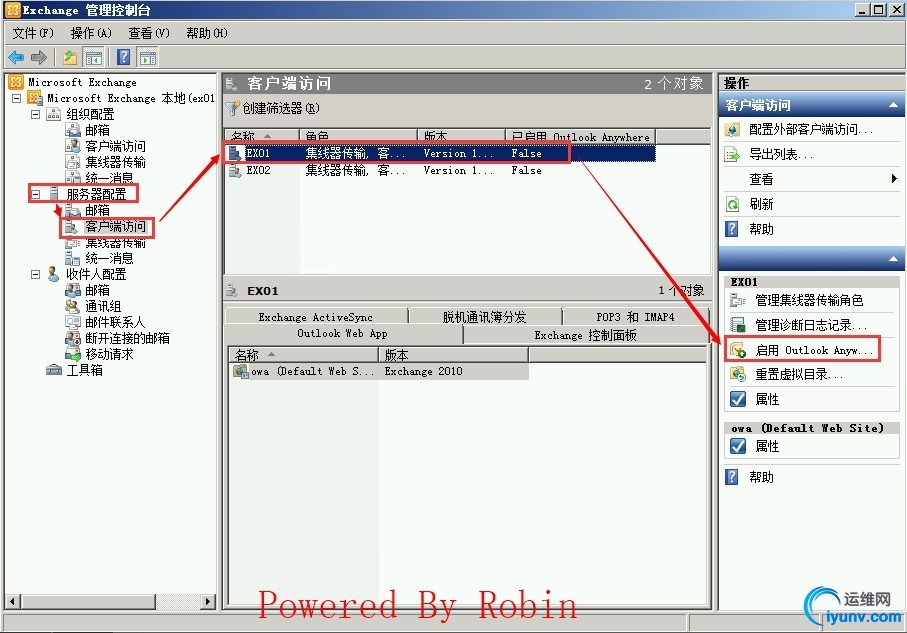Collapse the Microsoft Exchange 本地 node
The width and height of the screenshot is (907, 633).
pos(17,98)
